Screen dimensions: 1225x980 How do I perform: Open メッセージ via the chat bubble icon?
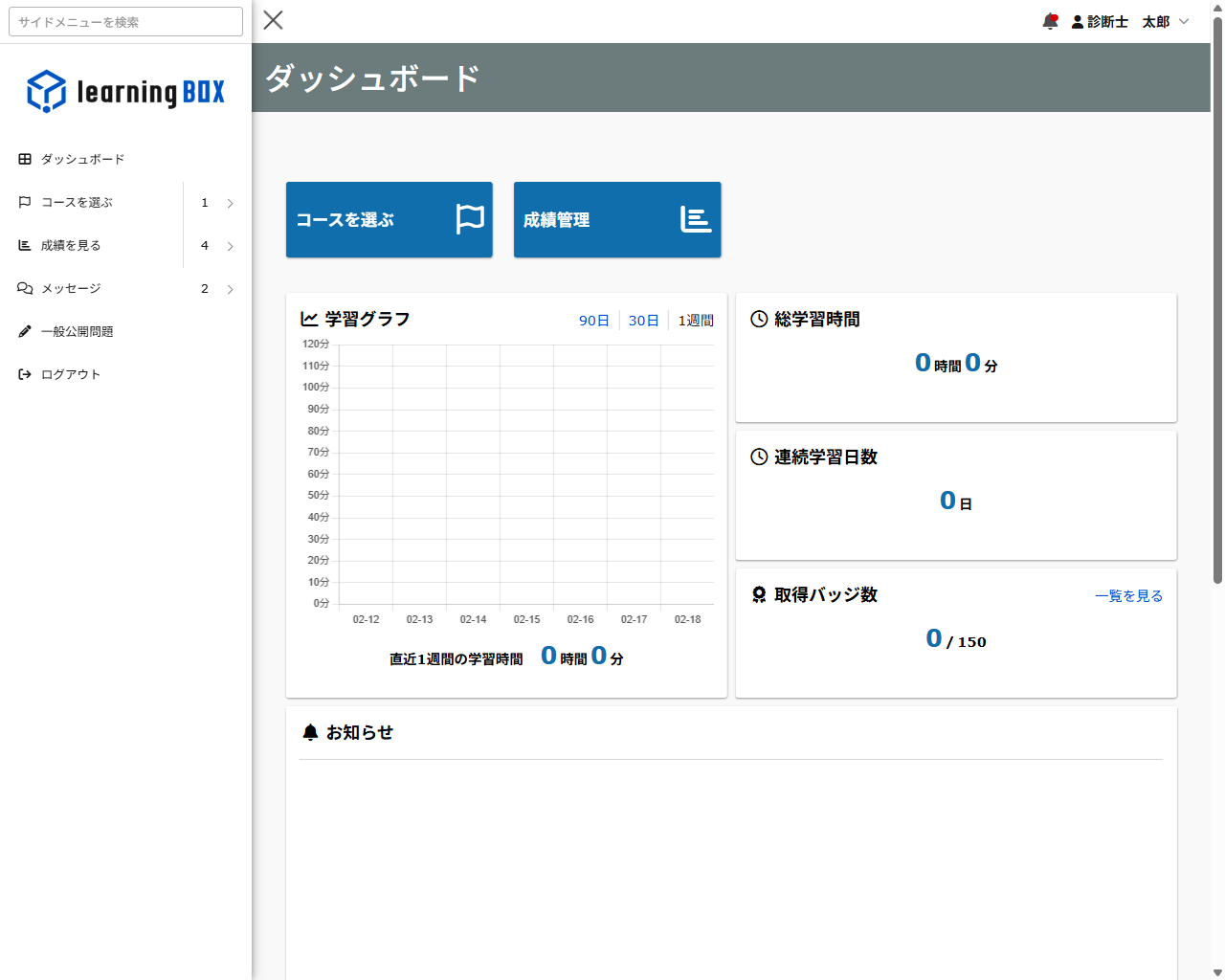[24, 288]
